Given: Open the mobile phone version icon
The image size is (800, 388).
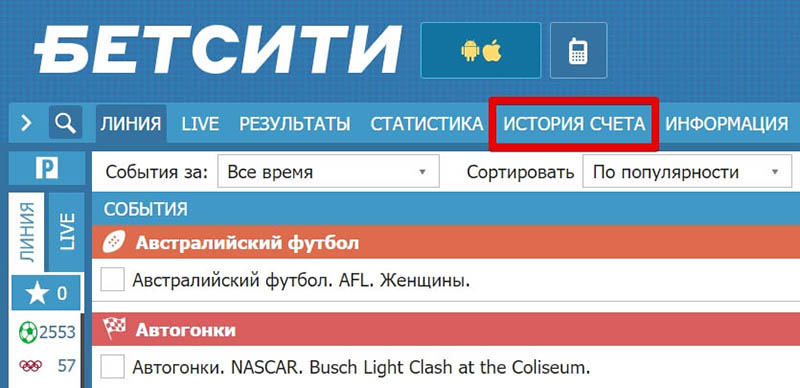Looking at the screenshot, I should coord(579,50).
